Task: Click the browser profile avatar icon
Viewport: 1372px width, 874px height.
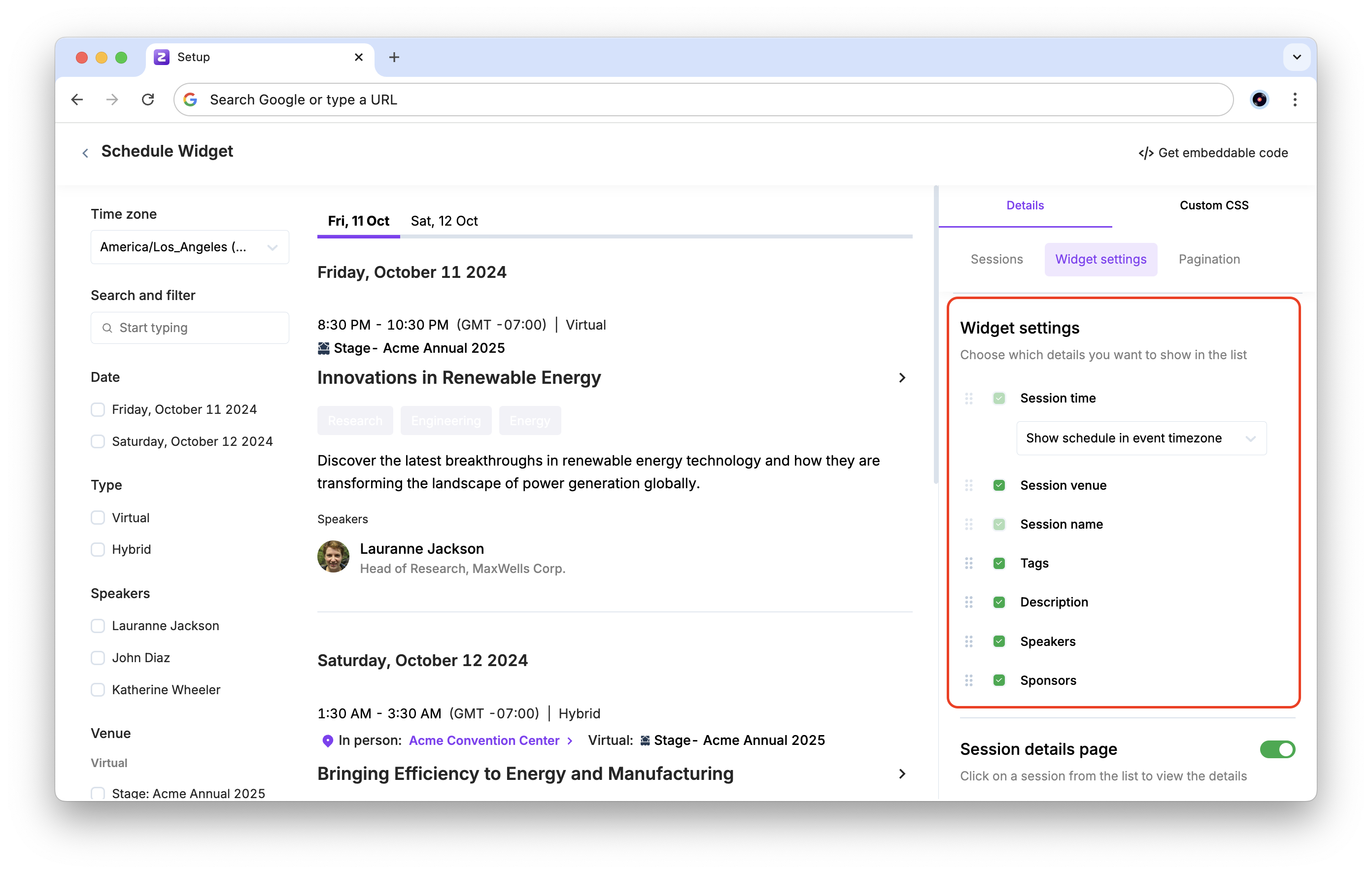Action: pos(1259,100)
